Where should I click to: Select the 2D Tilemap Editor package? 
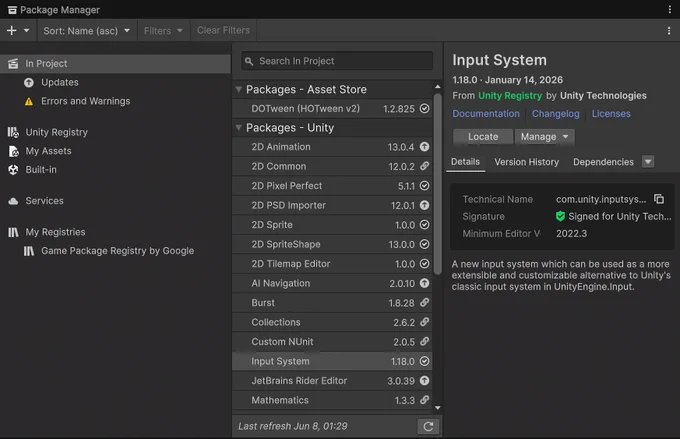(332, 264)
